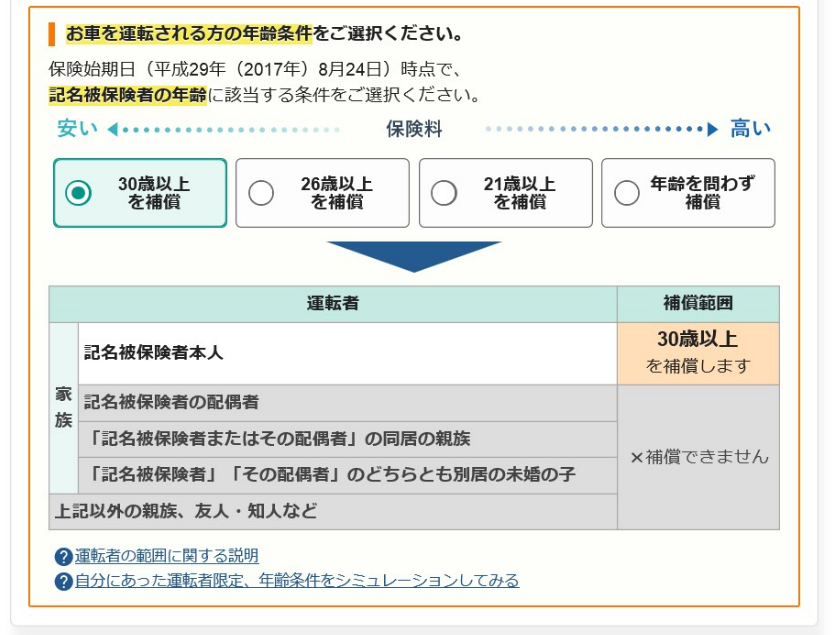Viewport: 833px width, 635px height.
Task: Click the large blue downward triangle
Action: point(414,256)
